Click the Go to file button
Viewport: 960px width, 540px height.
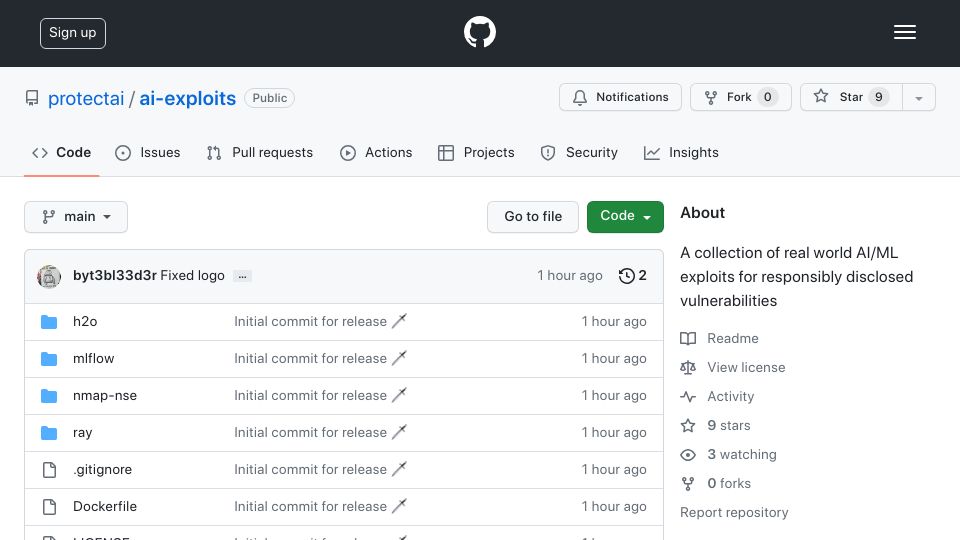(x=533, y=217)
